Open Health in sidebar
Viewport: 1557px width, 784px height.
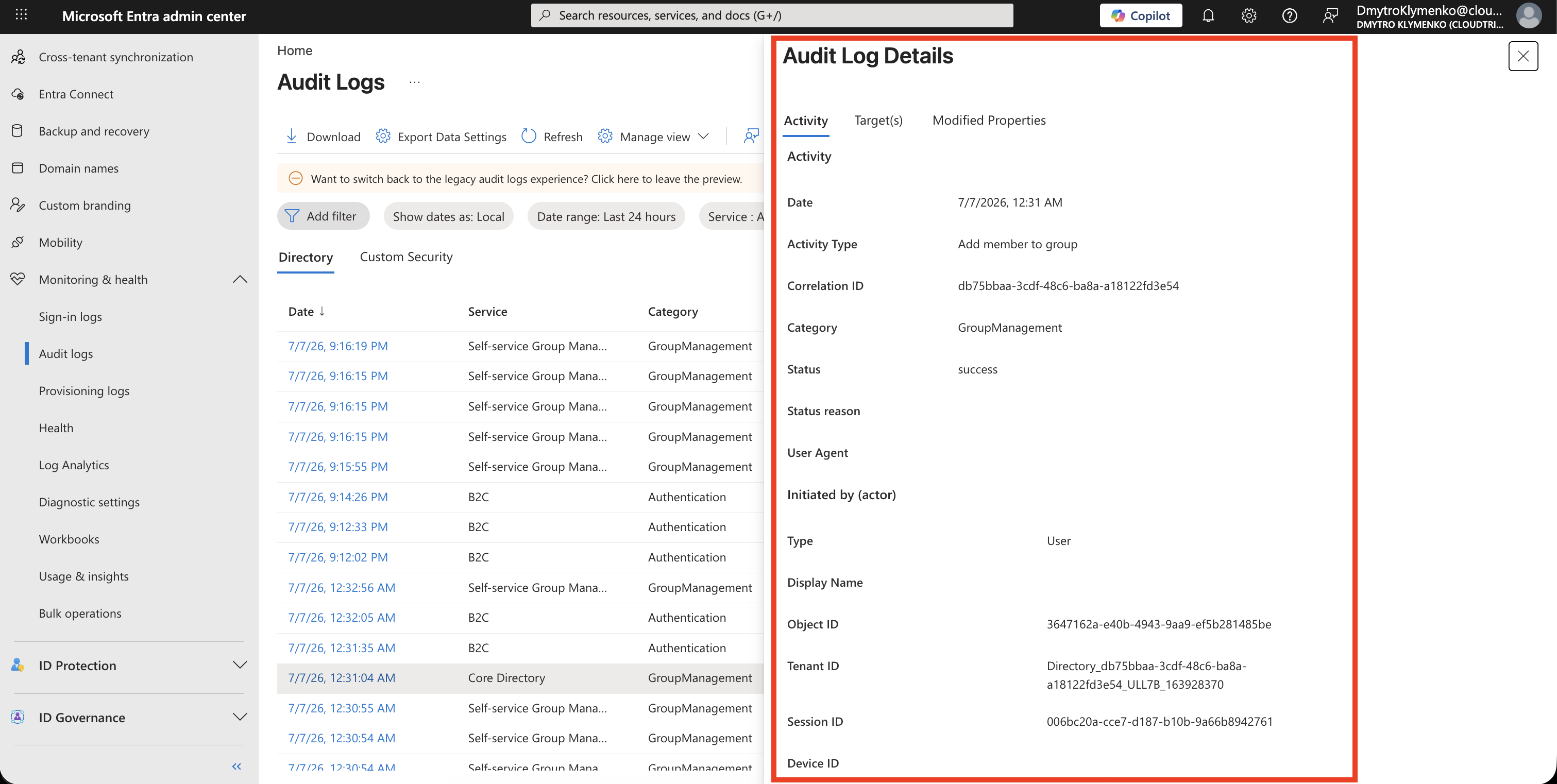56,428
